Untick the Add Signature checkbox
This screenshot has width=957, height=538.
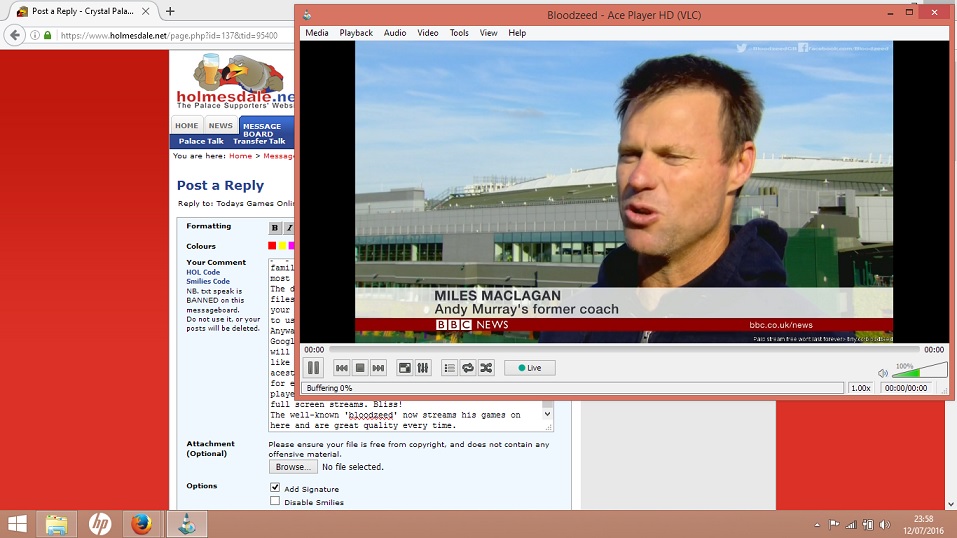pyautogui.click(x=275, y=488)
